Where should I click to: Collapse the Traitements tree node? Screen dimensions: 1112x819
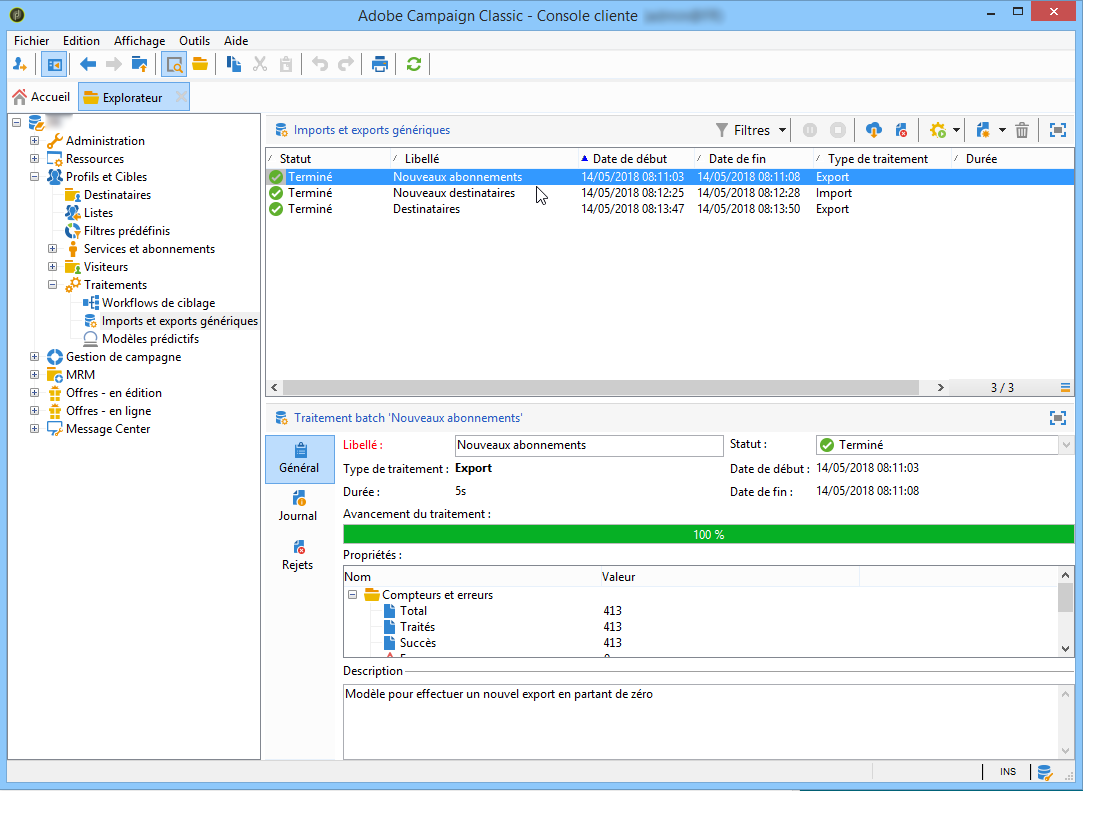tap(52, 284)
